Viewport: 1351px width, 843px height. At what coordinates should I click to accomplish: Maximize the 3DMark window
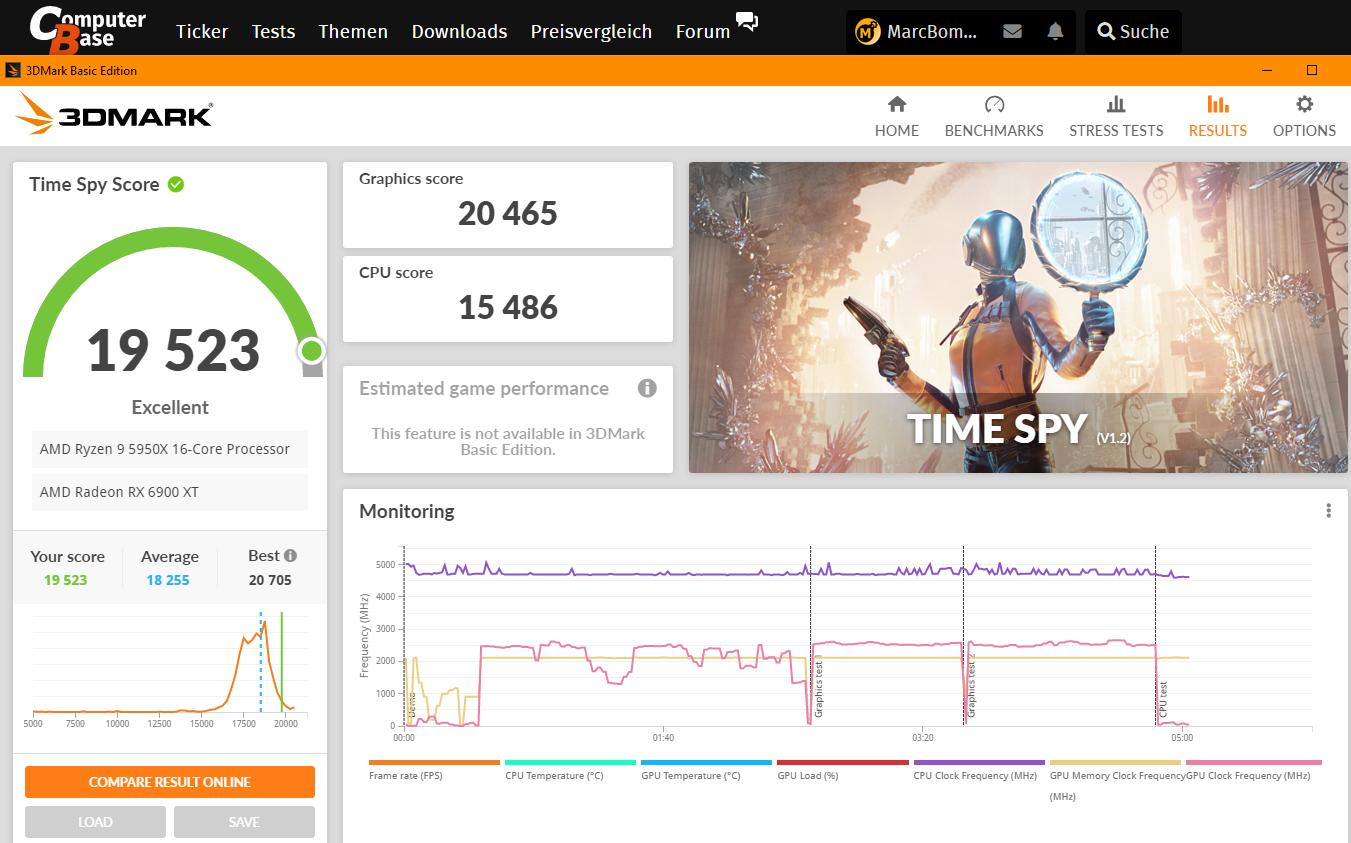[1312, 70]
